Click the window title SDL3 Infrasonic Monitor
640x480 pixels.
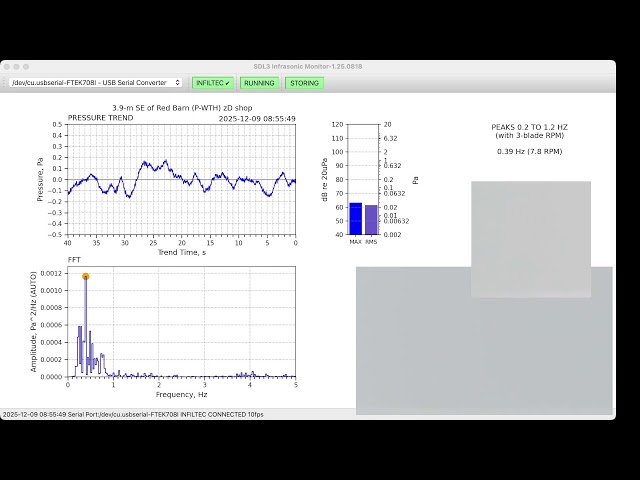(319, 65)
